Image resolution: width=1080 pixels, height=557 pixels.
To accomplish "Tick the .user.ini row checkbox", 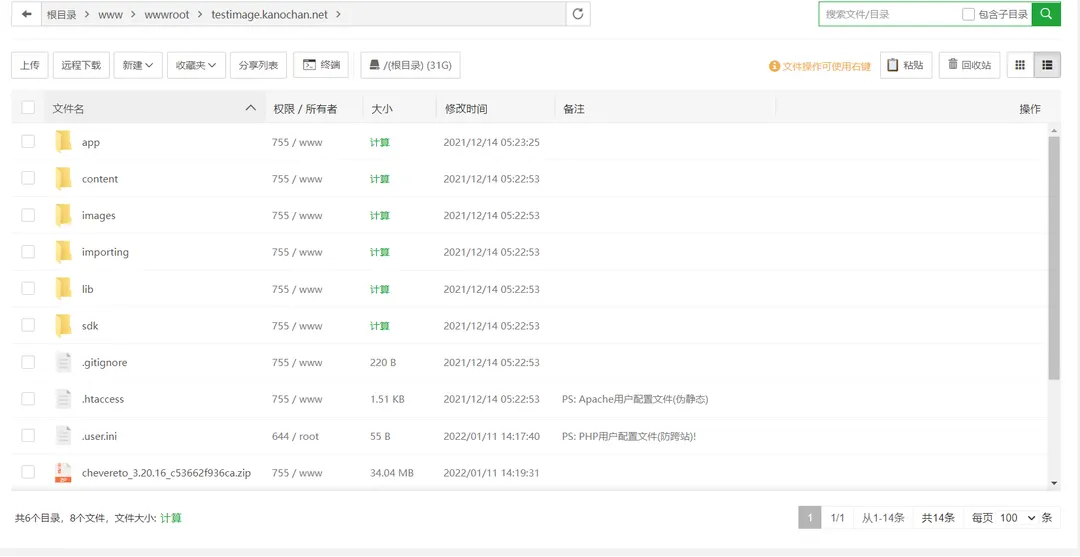I will coord(28,435).
